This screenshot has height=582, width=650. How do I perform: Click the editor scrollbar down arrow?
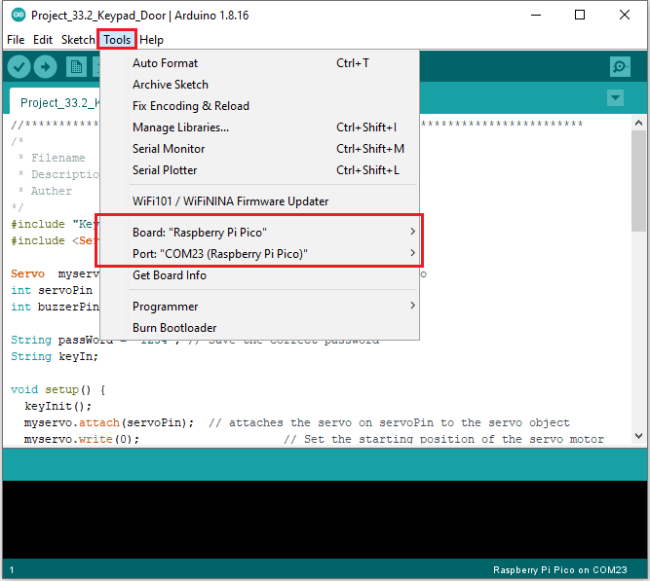[638, 436]
